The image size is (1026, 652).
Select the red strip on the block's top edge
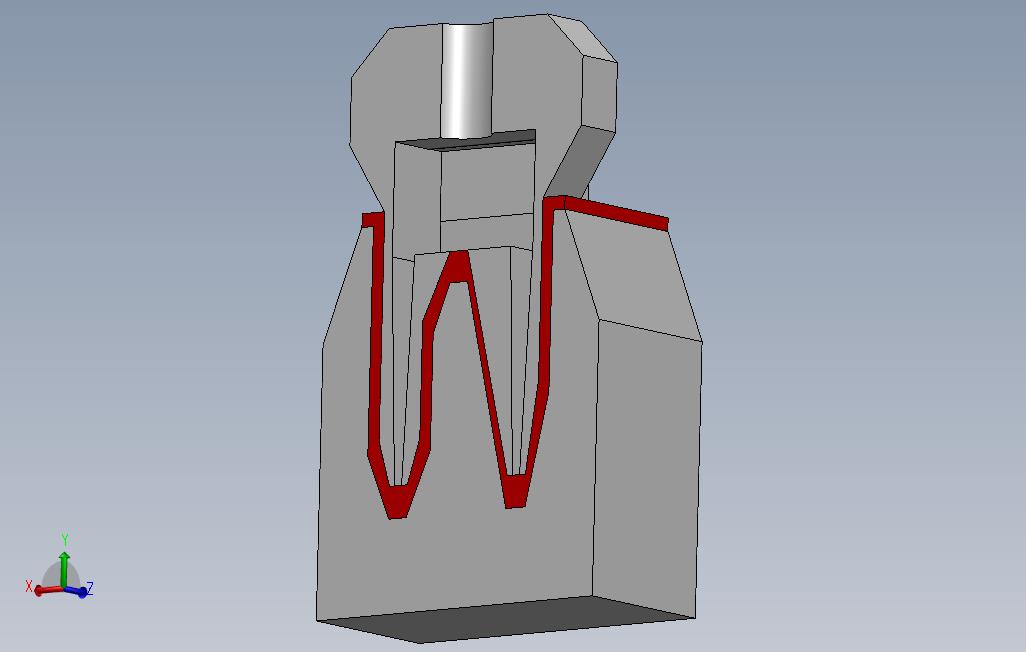tap(616, 213)
